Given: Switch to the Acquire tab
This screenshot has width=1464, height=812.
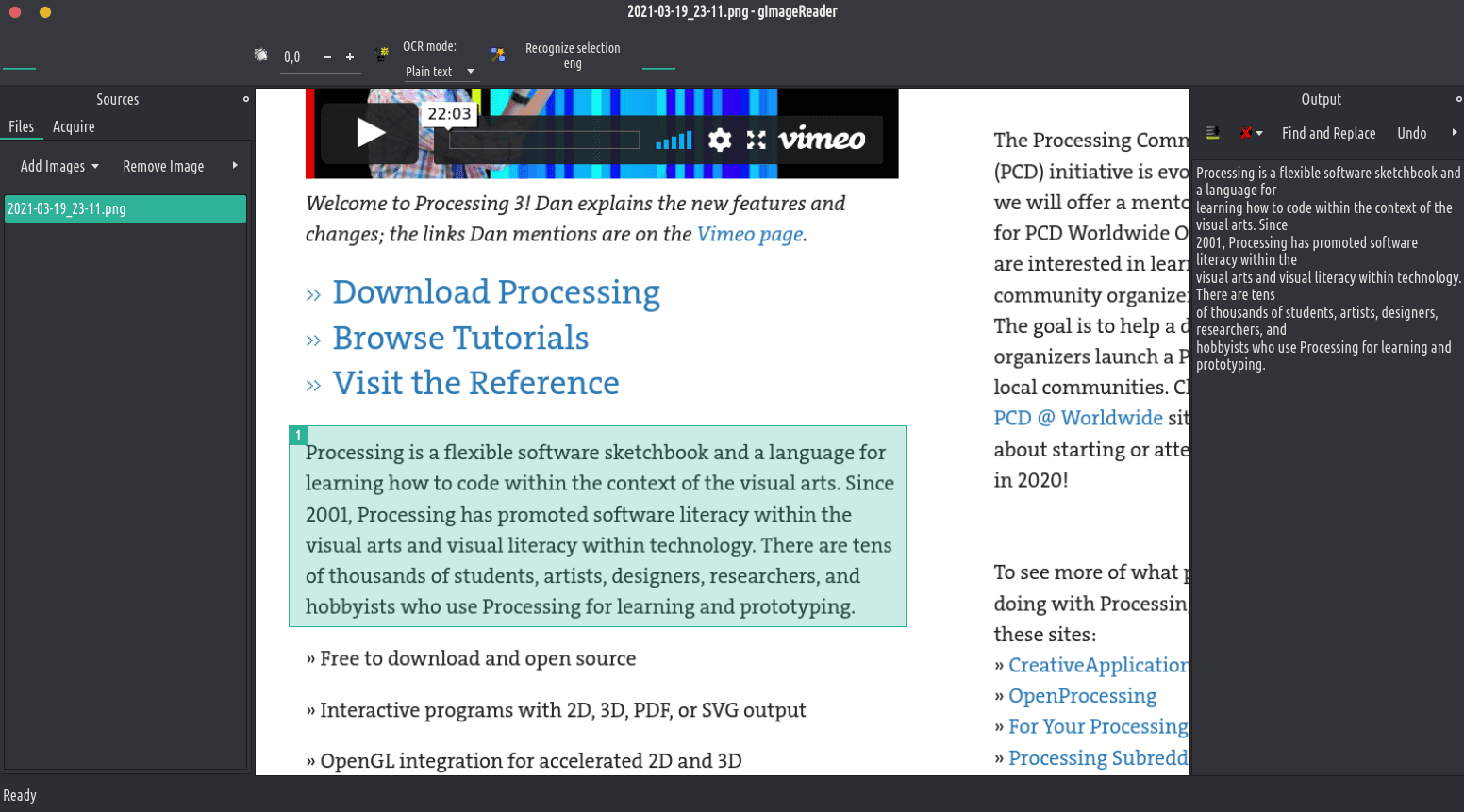Looking at the screenshot, I should coord(74,126).
